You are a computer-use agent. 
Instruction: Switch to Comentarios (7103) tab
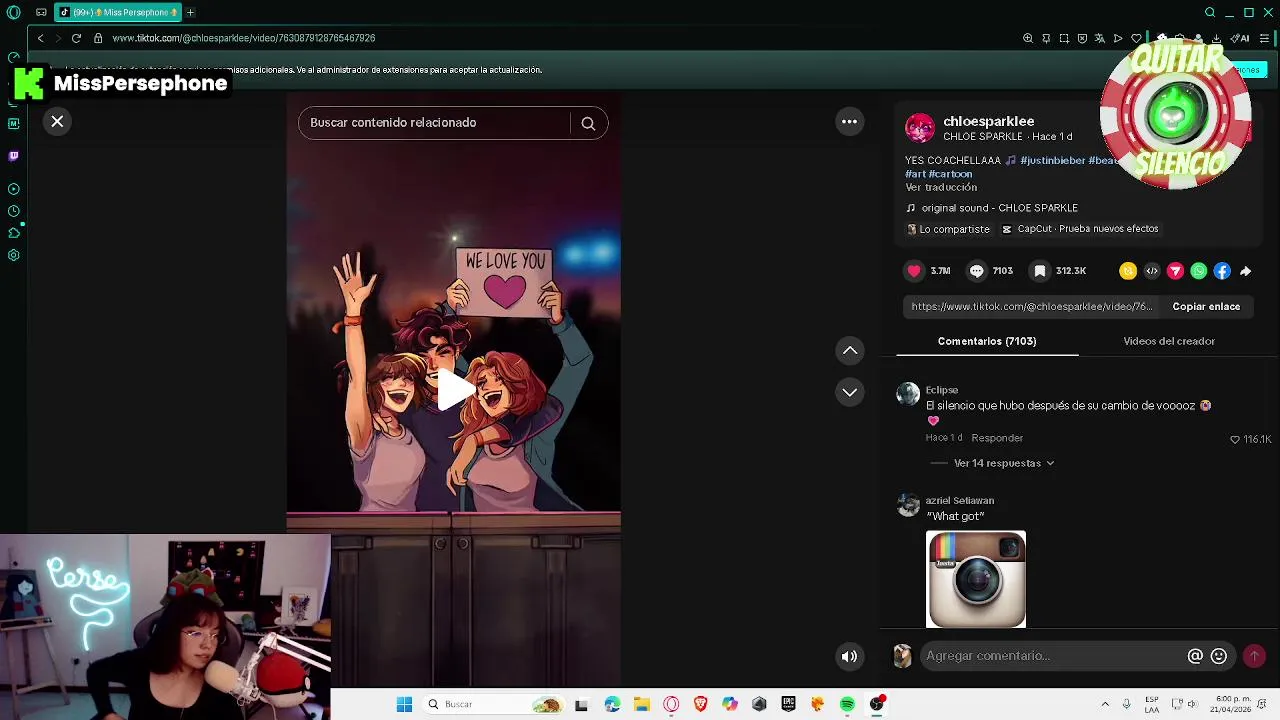pos(987,341)
